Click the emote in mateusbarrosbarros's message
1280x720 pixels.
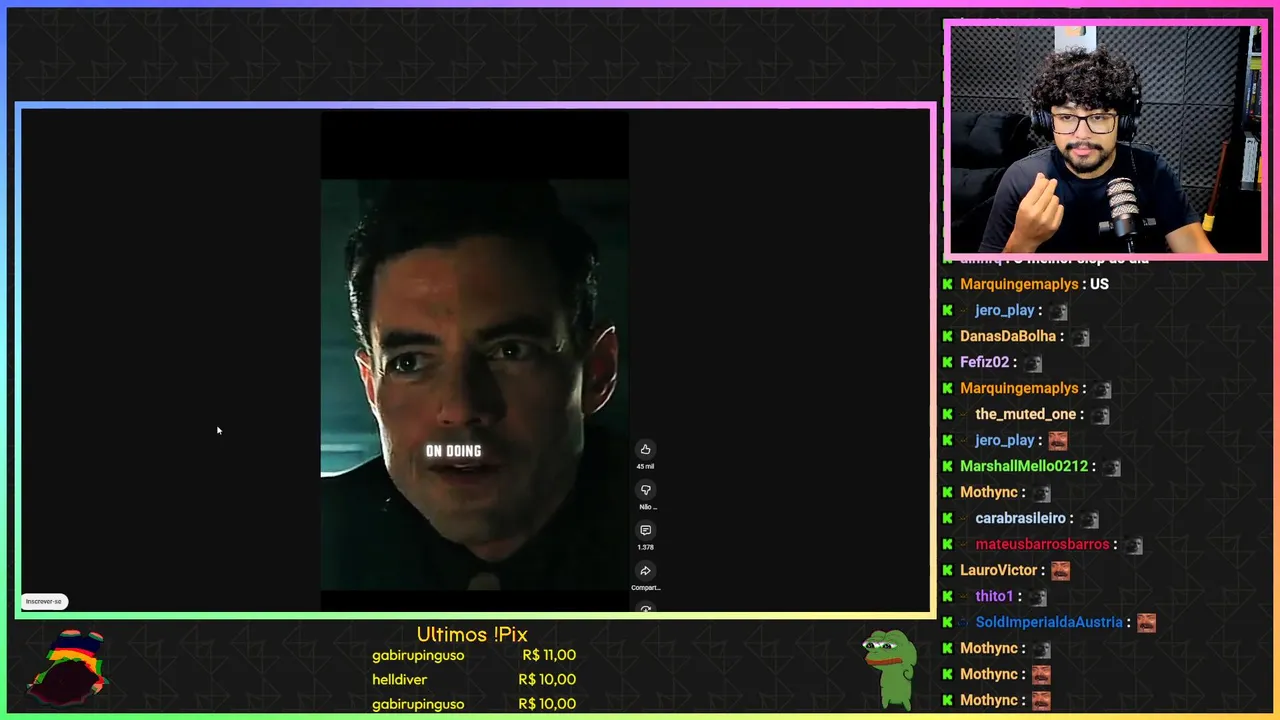point(1133,545)
